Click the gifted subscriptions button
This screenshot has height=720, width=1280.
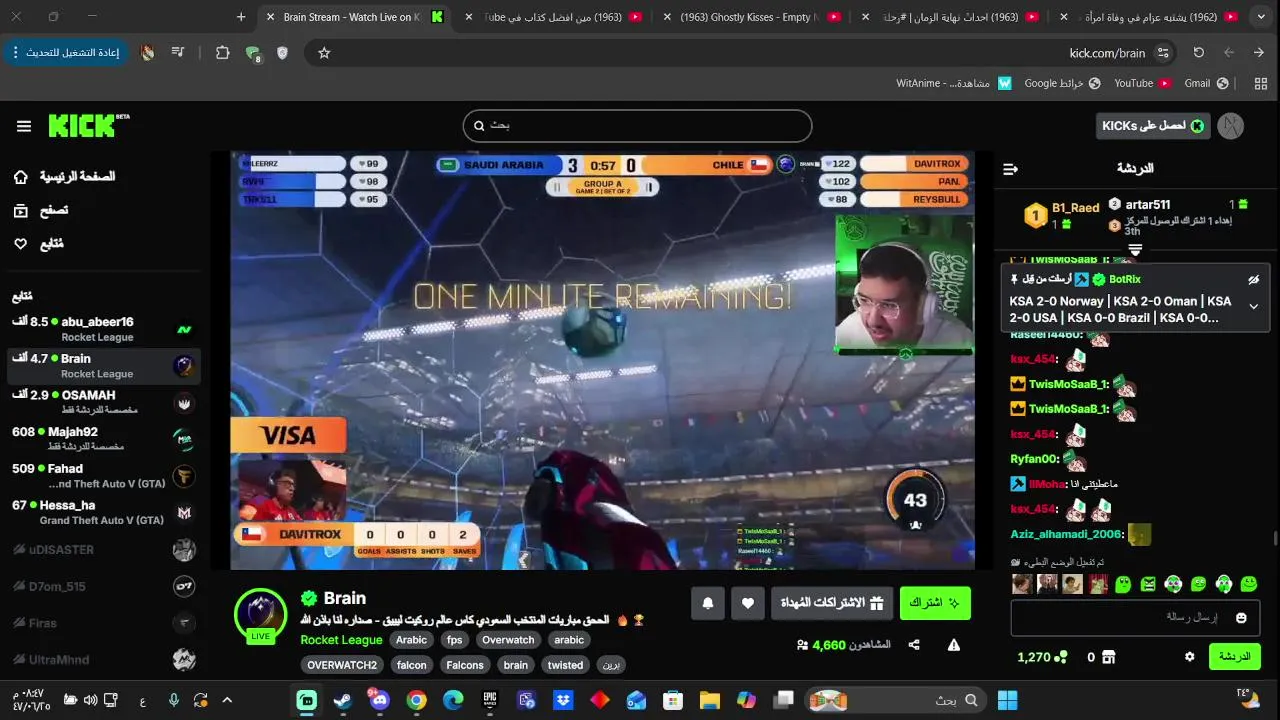(832, 603)
